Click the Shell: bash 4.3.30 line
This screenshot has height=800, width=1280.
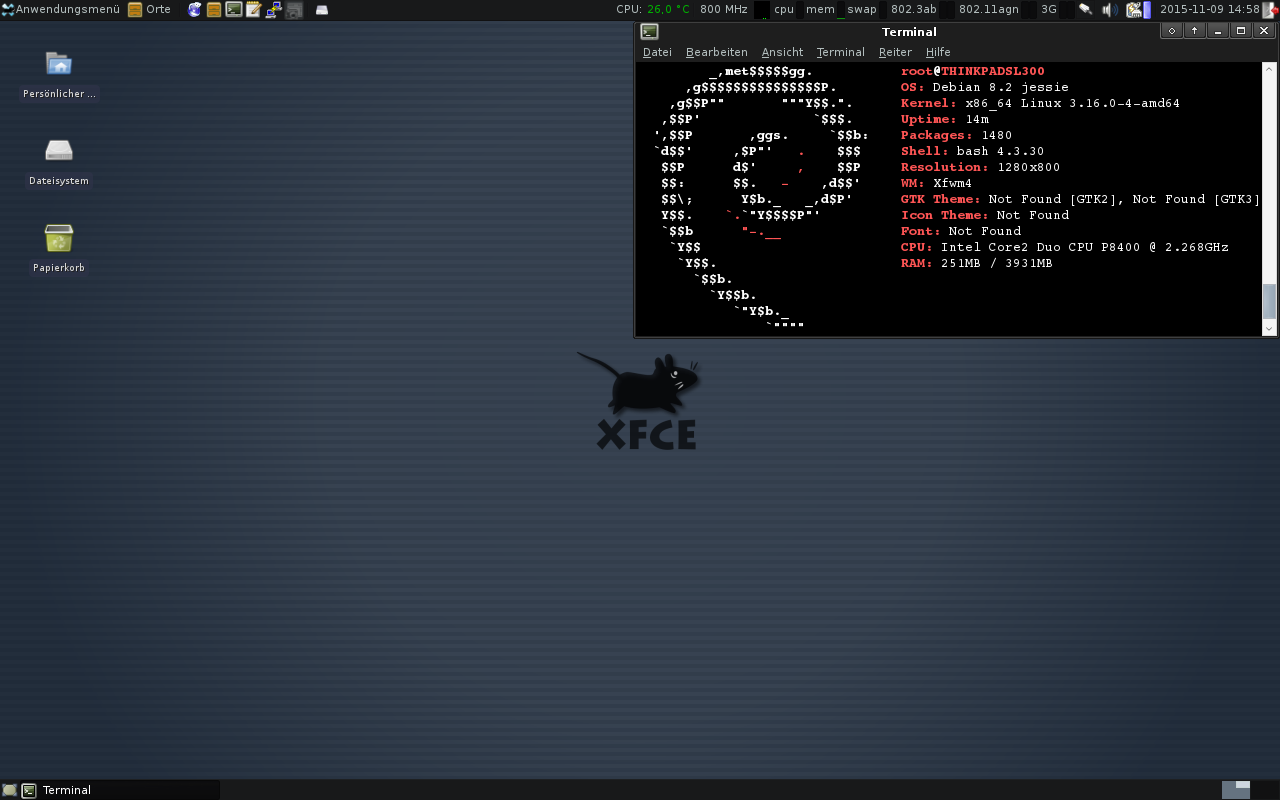972,151
